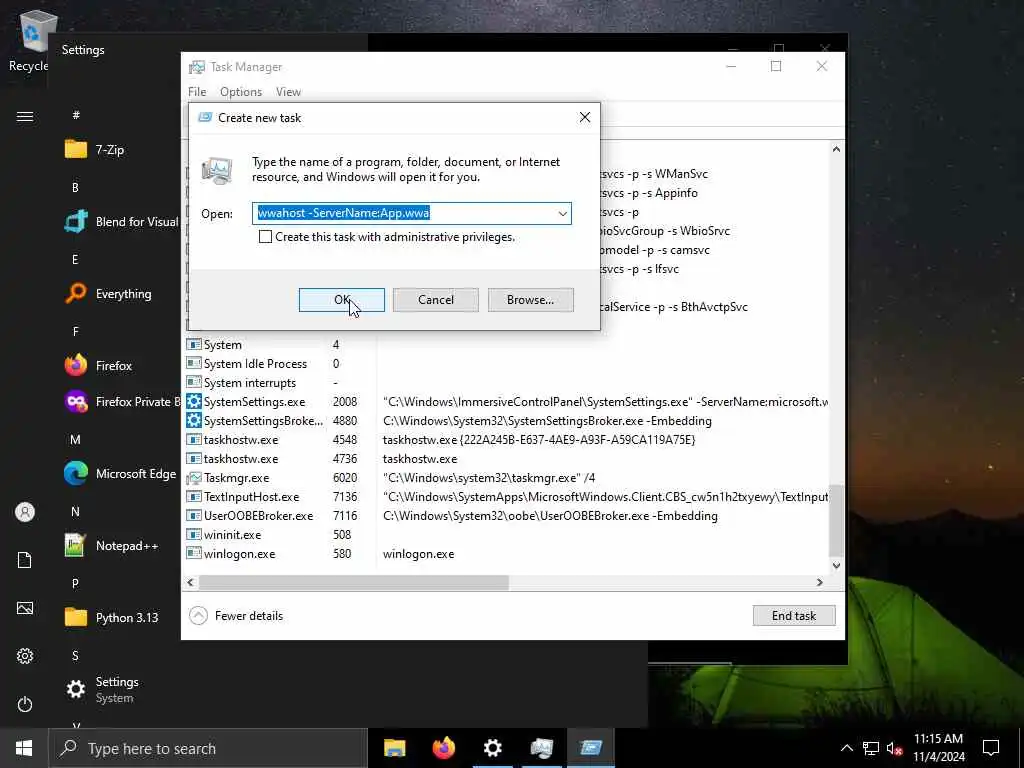Image resolution: width=1024 pixels, height=768 pixels.
Task: Select the System process row
Action: (x=507, y=344)
